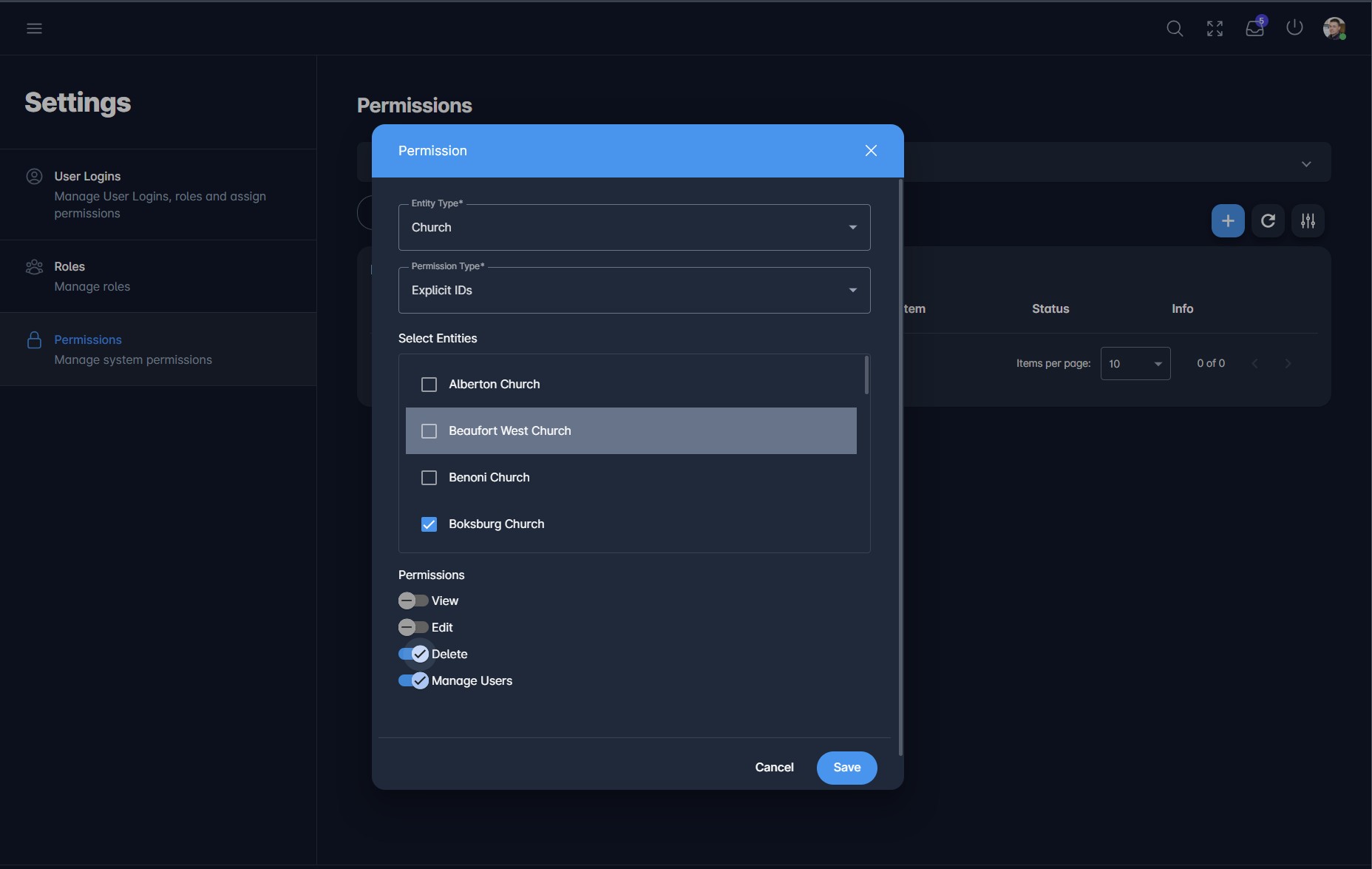
Task: Check the Alberton Church checkbox
Action: [x=429, y=384]
